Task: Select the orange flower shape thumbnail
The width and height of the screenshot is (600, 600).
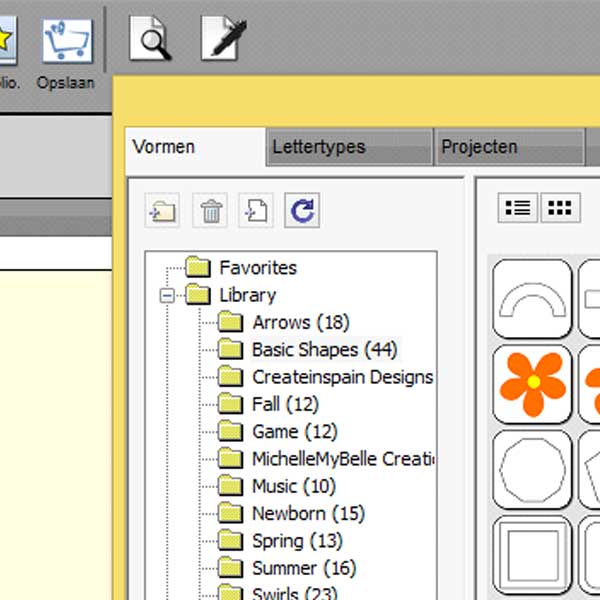Action: pyautogui.click(x=532, y=384)
